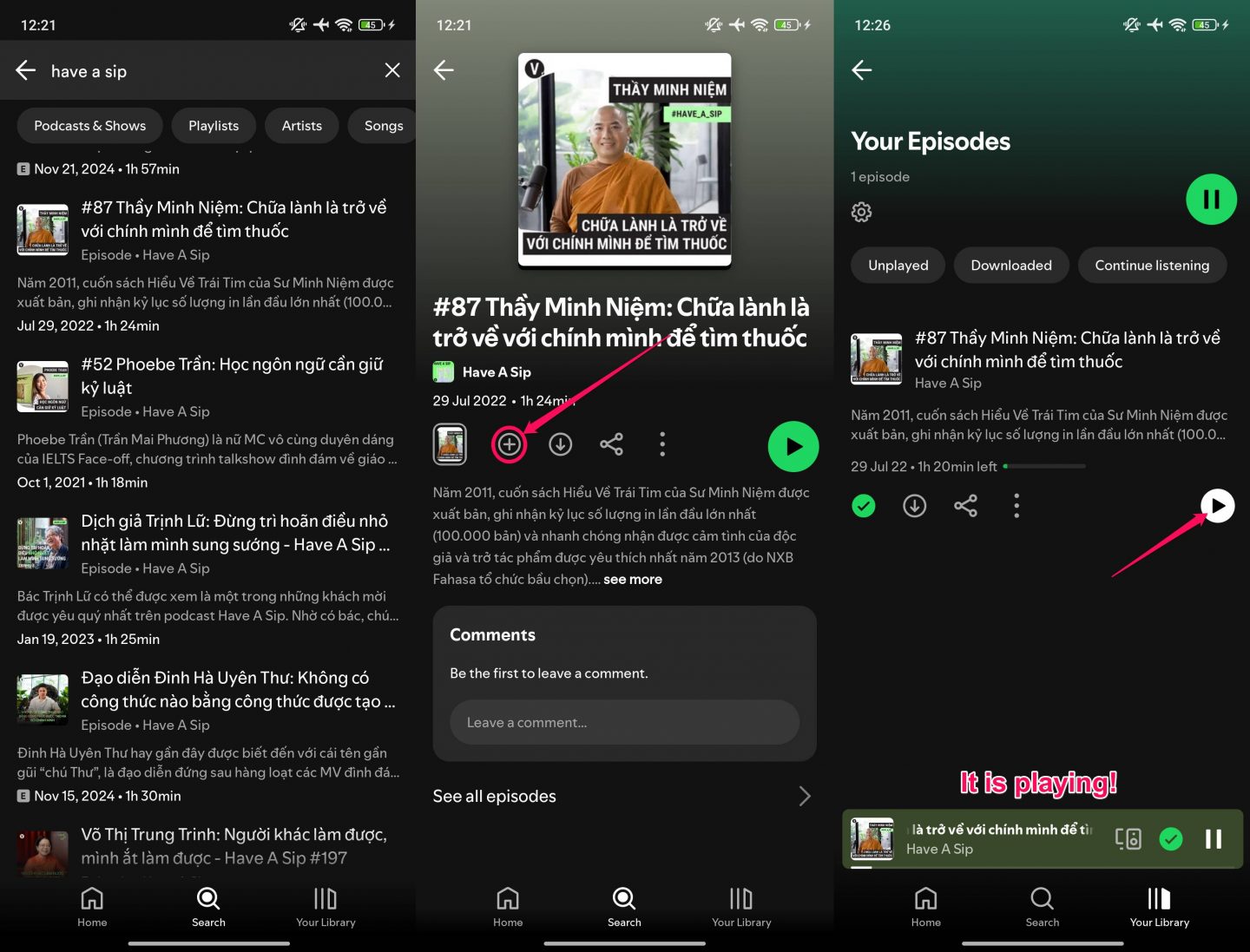Viewport: 1250px width, 952px height.
Task: Share the episode from Your Episodes list
Action: [x=965, y=505]
